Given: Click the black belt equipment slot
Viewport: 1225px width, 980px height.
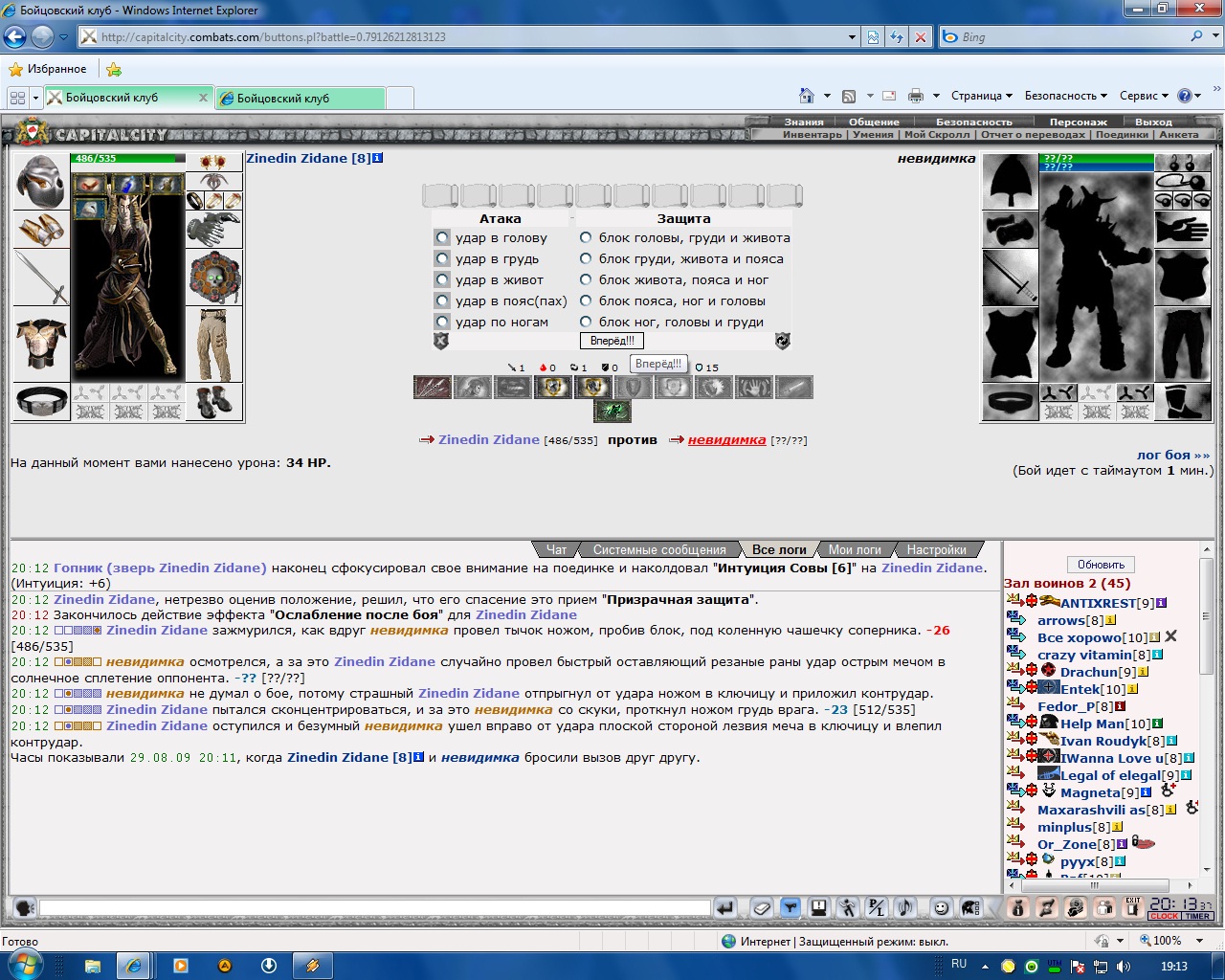Looking at the screenshot, I should click(41, 402).
